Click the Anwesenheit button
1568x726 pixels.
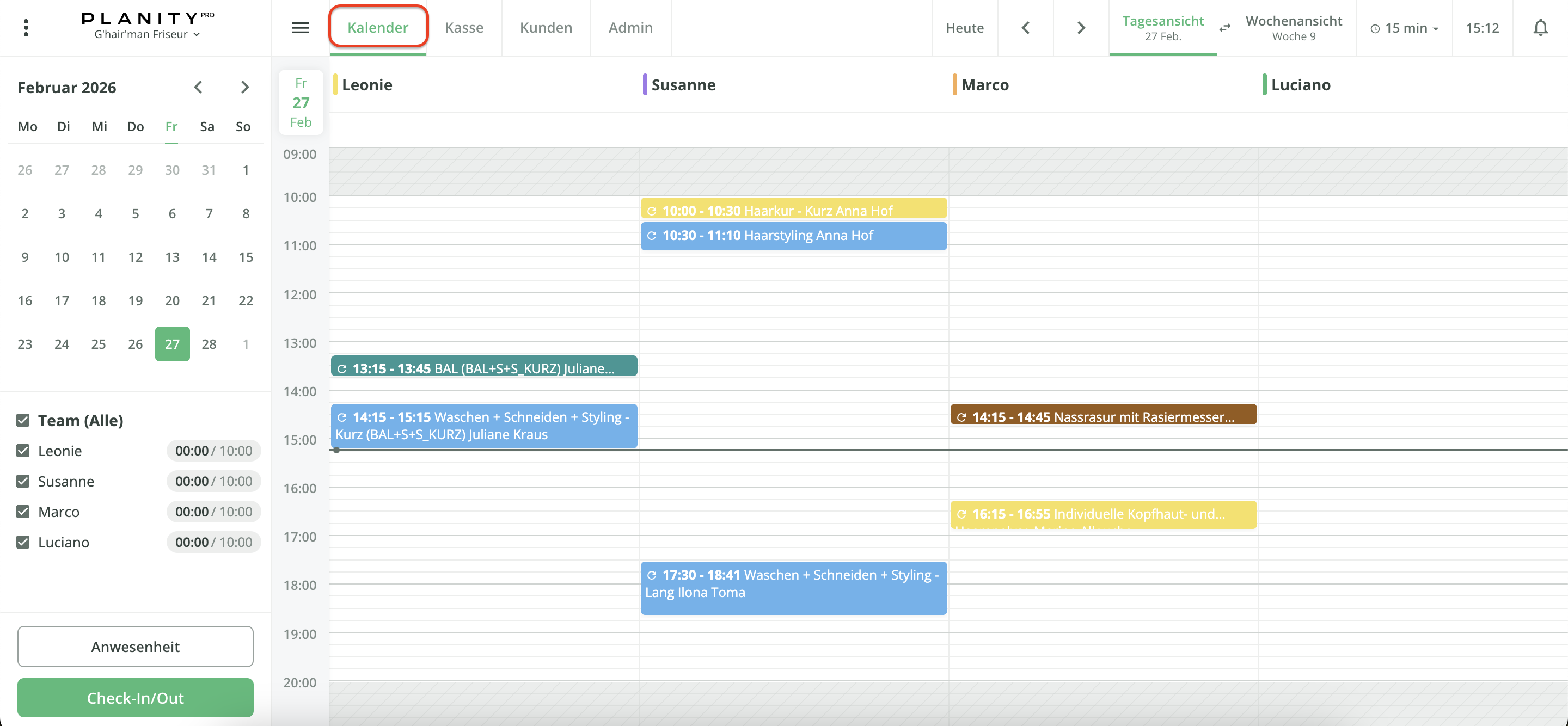point(135,647)
